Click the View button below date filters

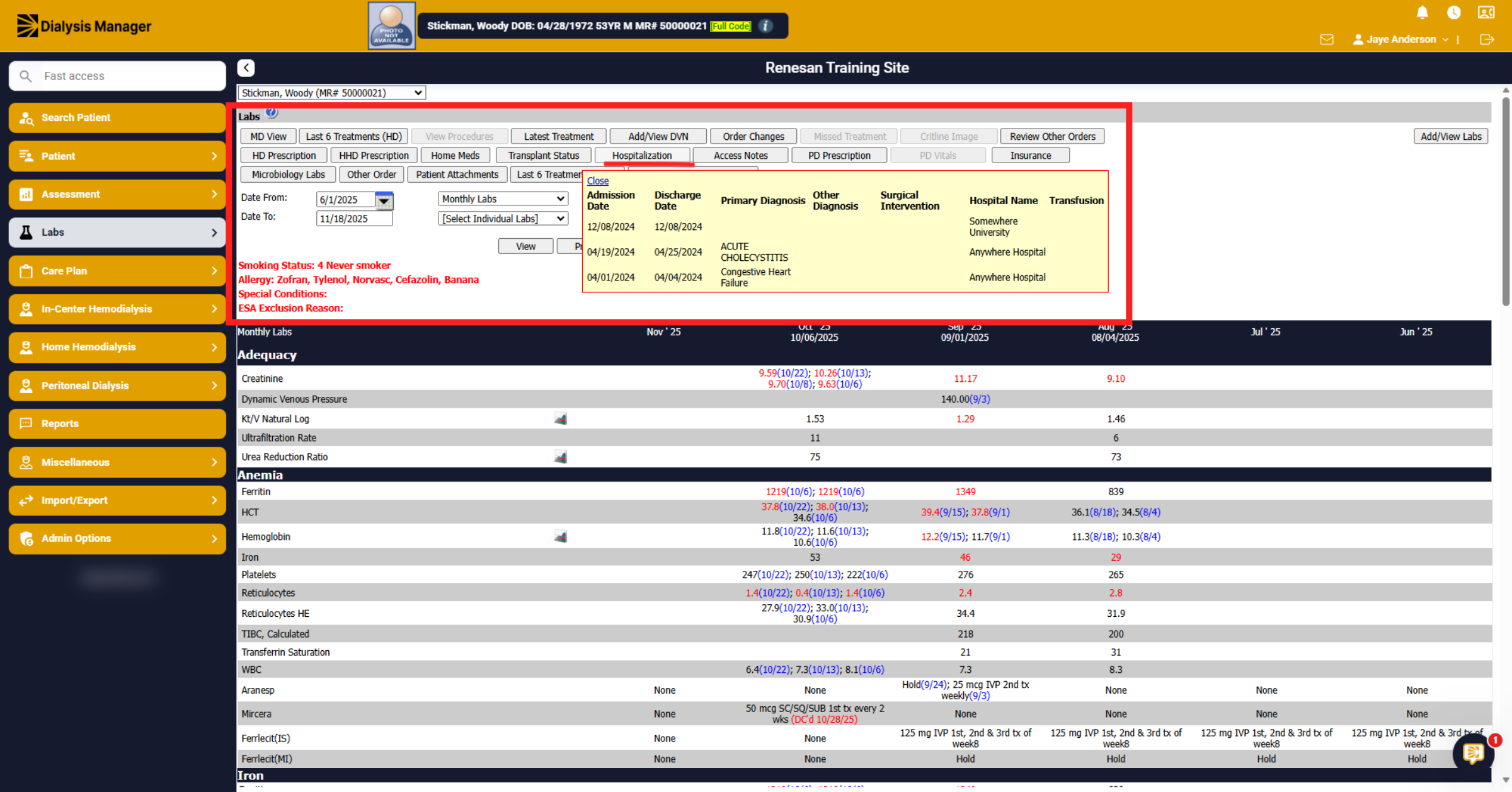coord(525,246)
